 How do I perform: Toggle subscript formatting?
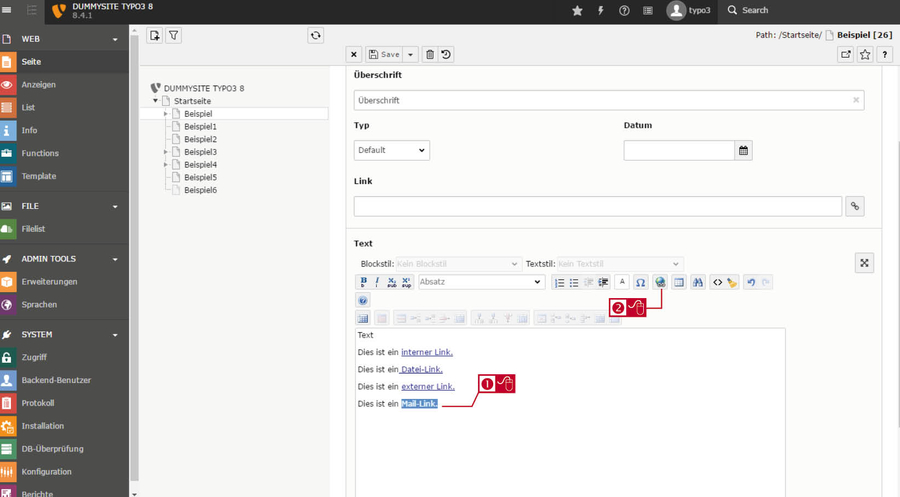click(391, 282)
